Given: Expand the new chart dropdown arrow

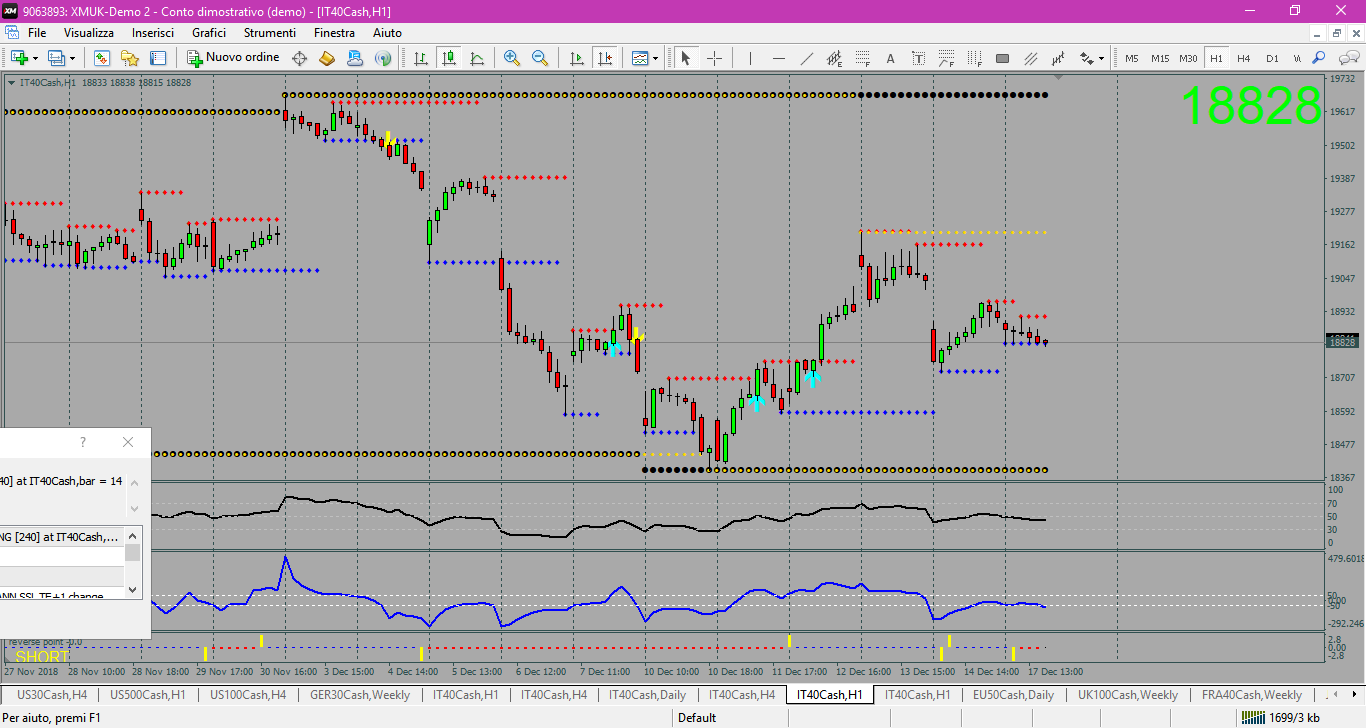Looking at the screenshot, I should coord(35,58).
